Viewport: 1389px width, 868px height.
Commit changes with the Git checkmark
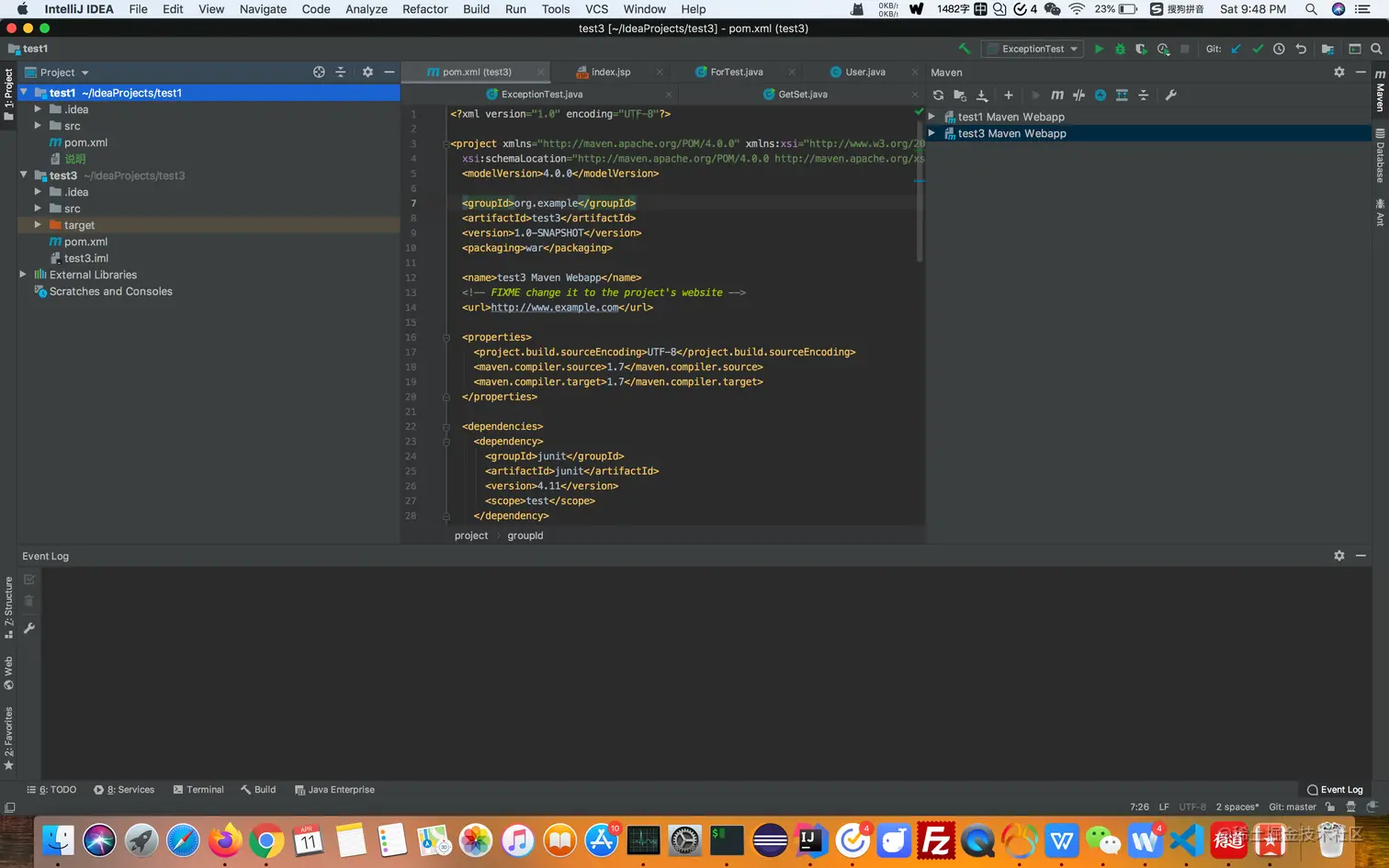(1257, 49)
